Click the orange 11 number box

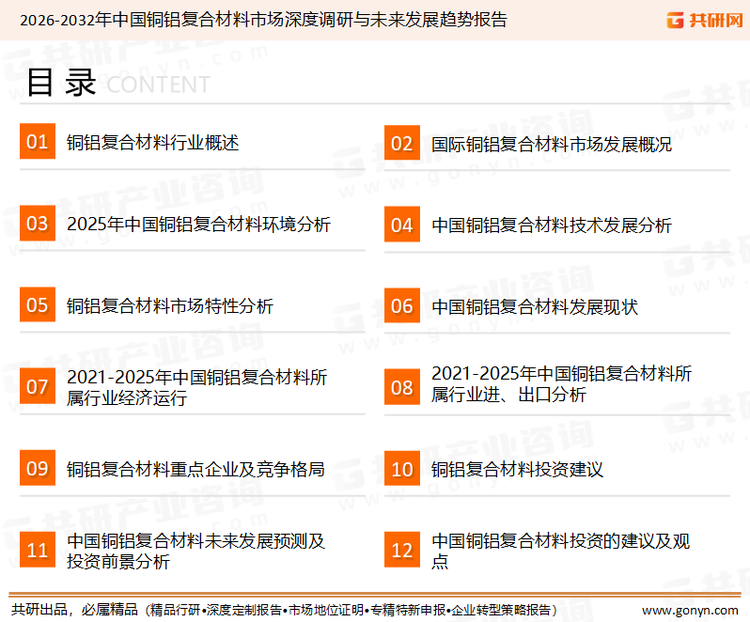coord(37,549)
